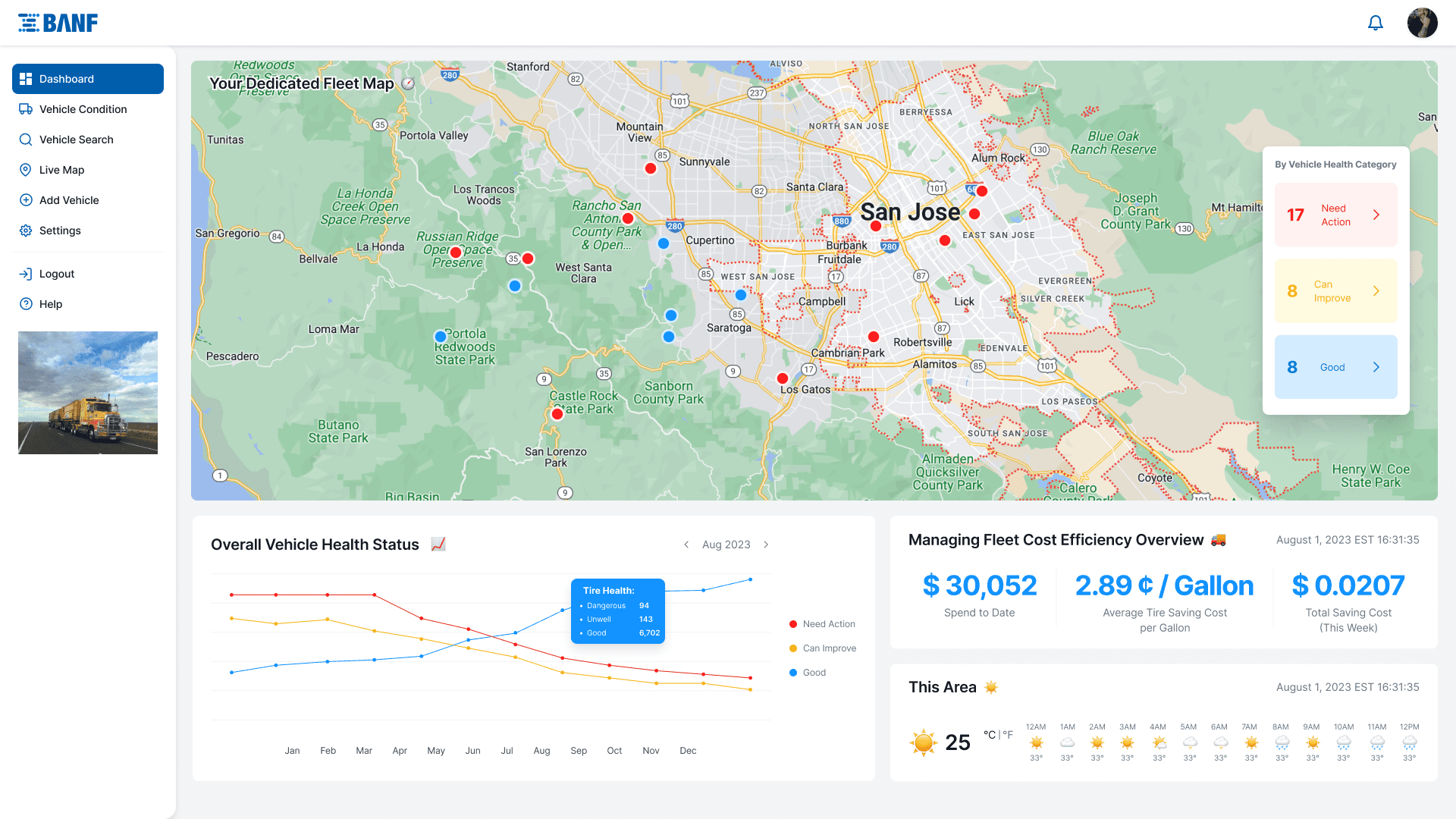This screenshot has height=819, width=1456.
Task: Click the large sun weather icon
Action: (x=924, y=742)
